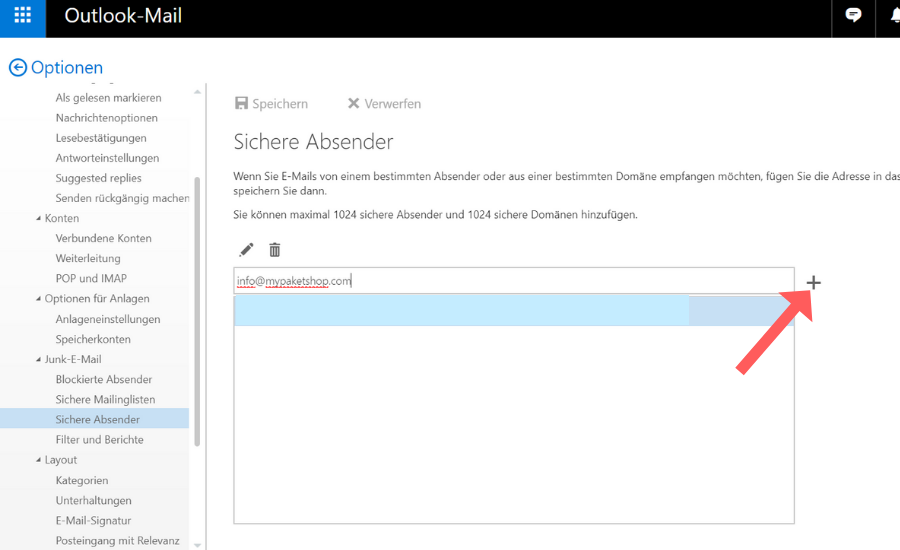Open Filter und Berichte page
Screen dimensions: 900x550
click(99, 440)
